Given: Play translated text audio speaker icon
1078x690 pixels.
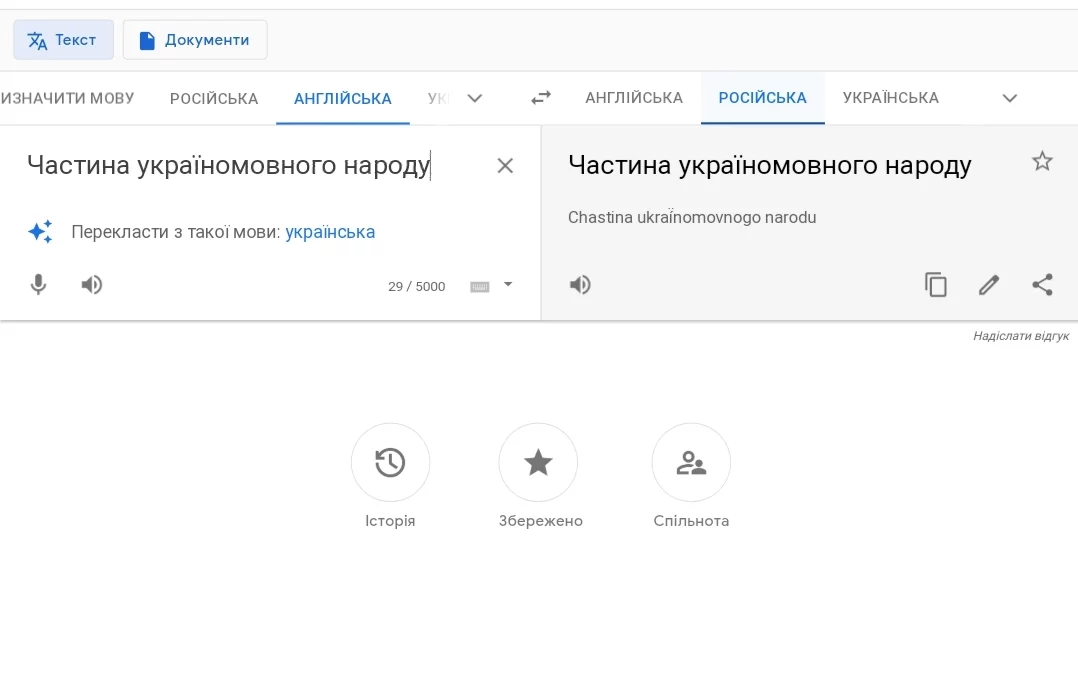Looking at the screenshot, I should click(580, 285).
